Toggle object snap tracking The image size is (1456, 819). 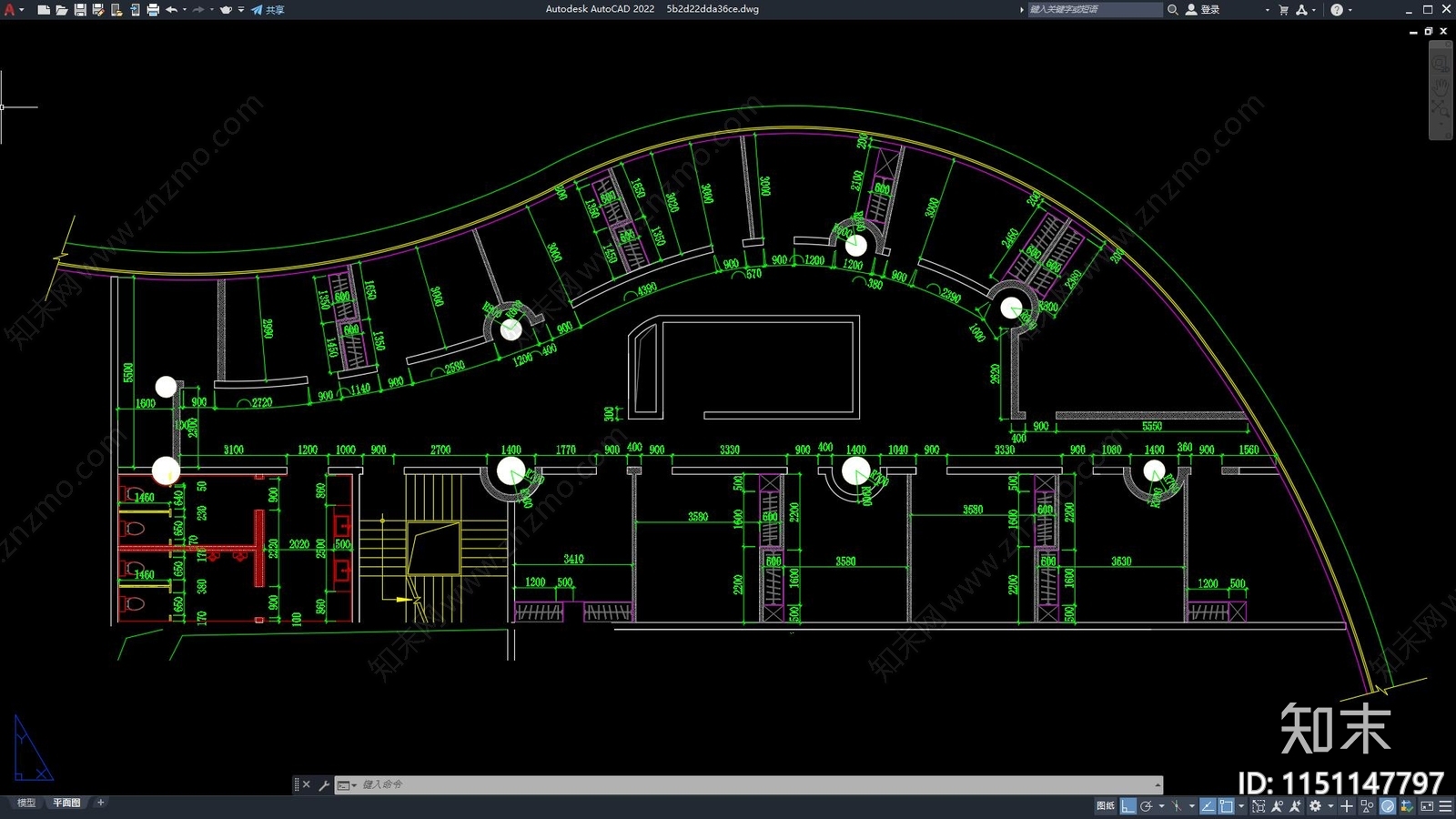(x=1208, y=806)
